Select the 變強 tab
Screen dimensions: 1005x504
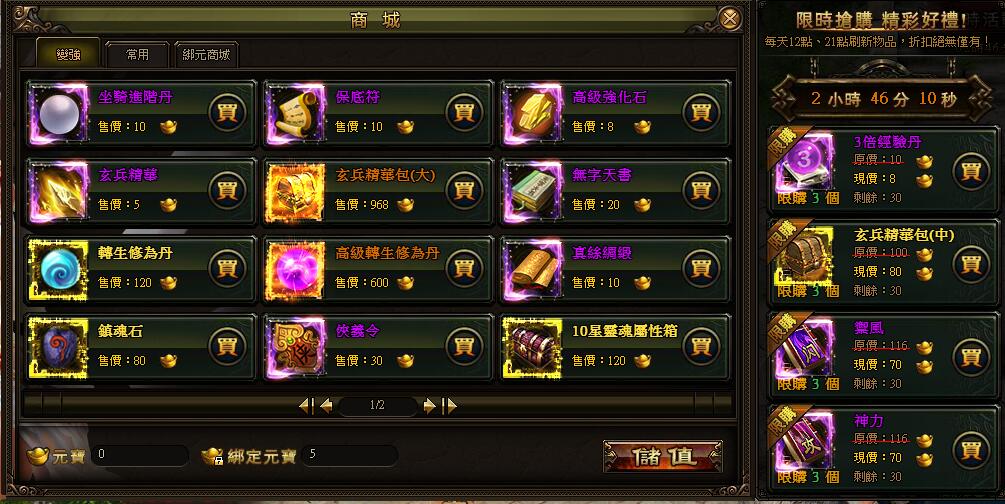(68, 53)
